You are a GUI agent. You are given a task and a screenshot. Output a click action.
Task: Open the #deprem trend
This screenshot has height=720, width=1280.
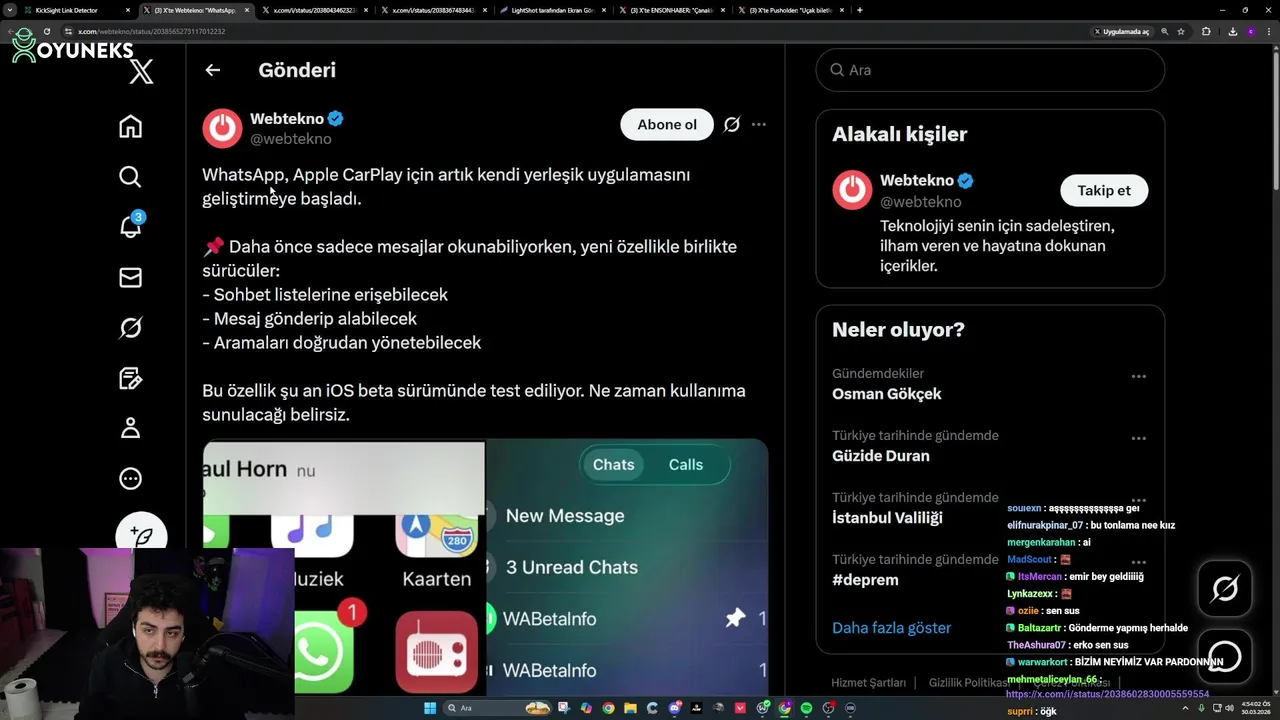coord(865,580)
